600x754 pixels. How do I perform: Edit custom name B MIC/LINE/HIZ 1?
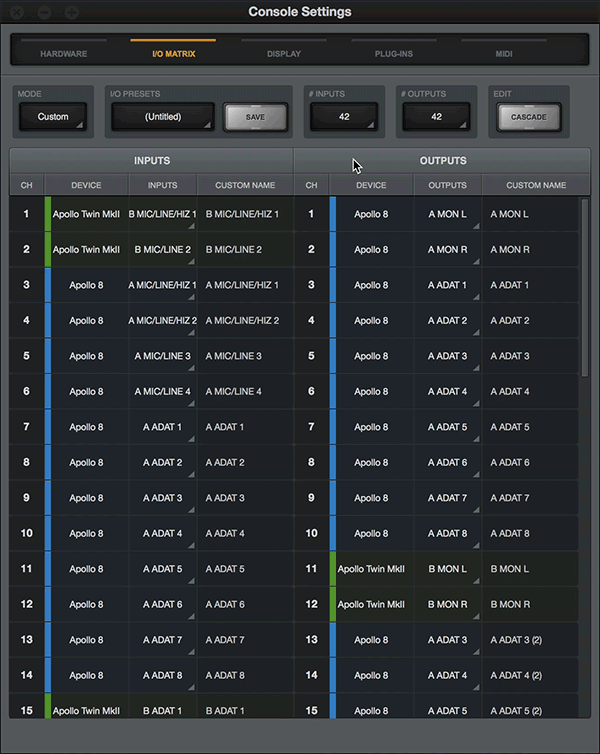[245, 214]
